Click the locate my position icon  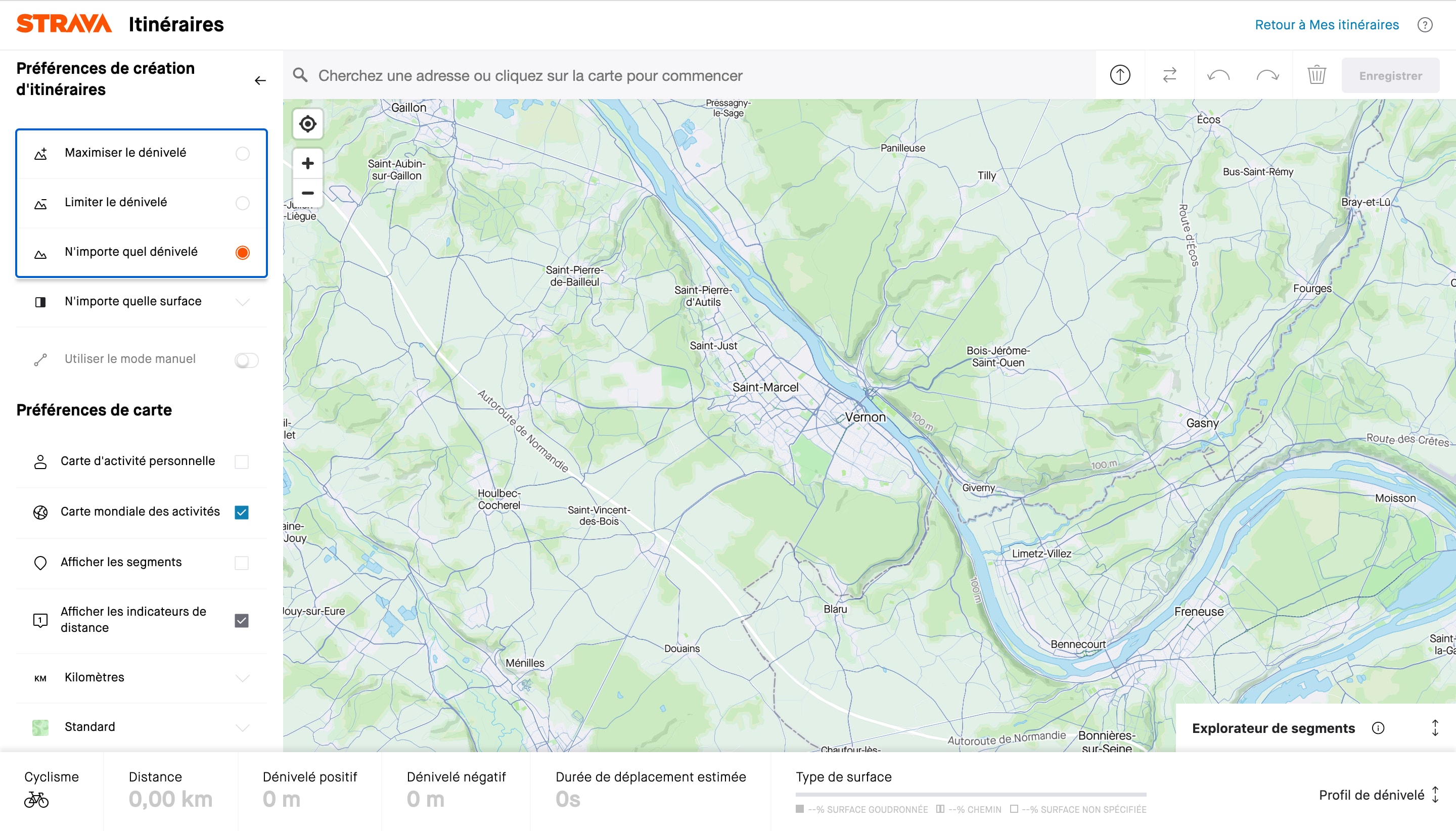point(308,124)
